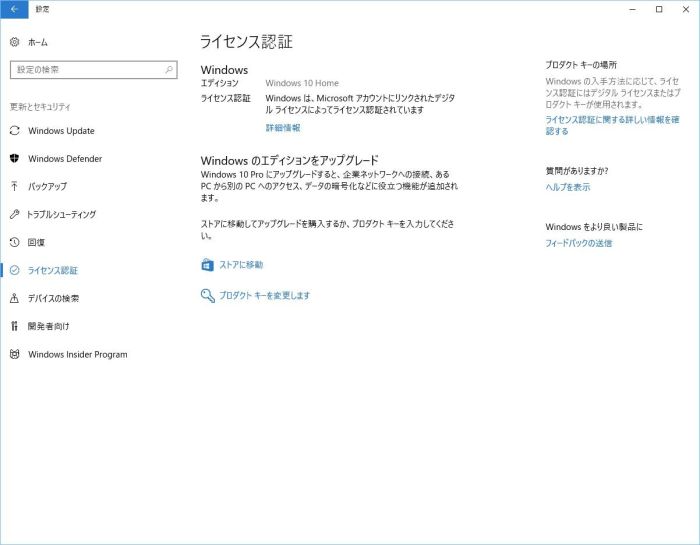Click the ストアに移動 link
Screen dimensions: 700x545
241,265
